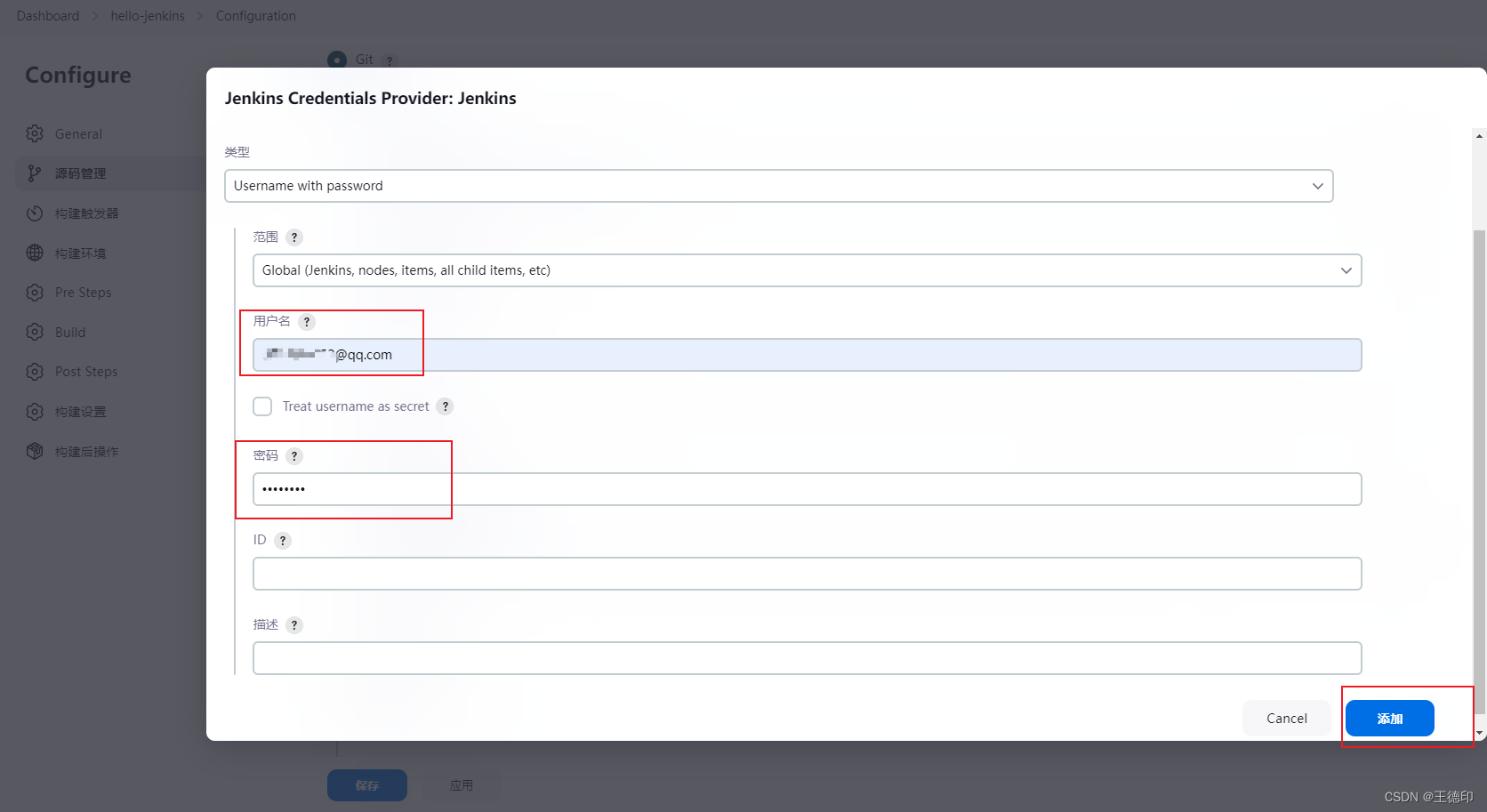Click the General gear icon in sidebar
Viewport: 1487px width, 812px height.
click(35, 133)
